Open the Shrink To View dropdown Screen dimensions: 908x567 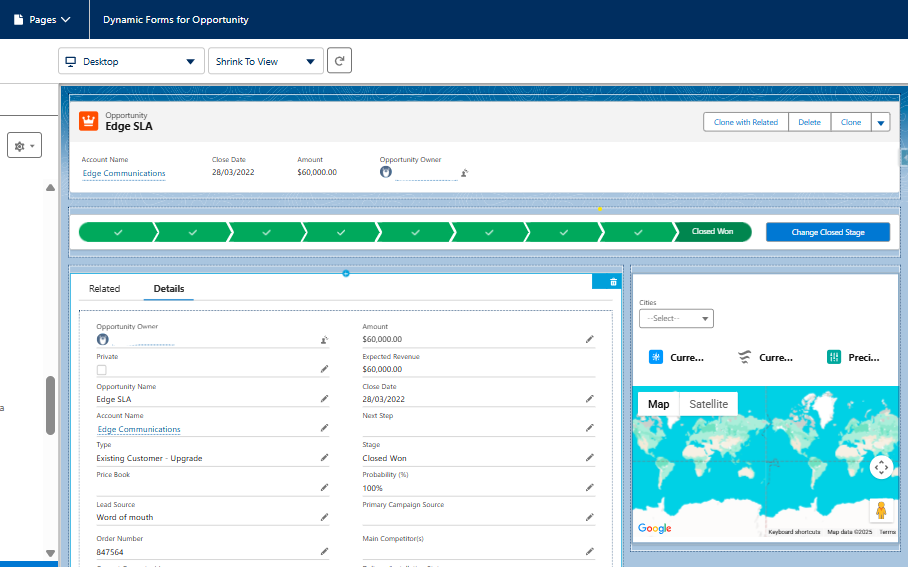pos(266,61)
